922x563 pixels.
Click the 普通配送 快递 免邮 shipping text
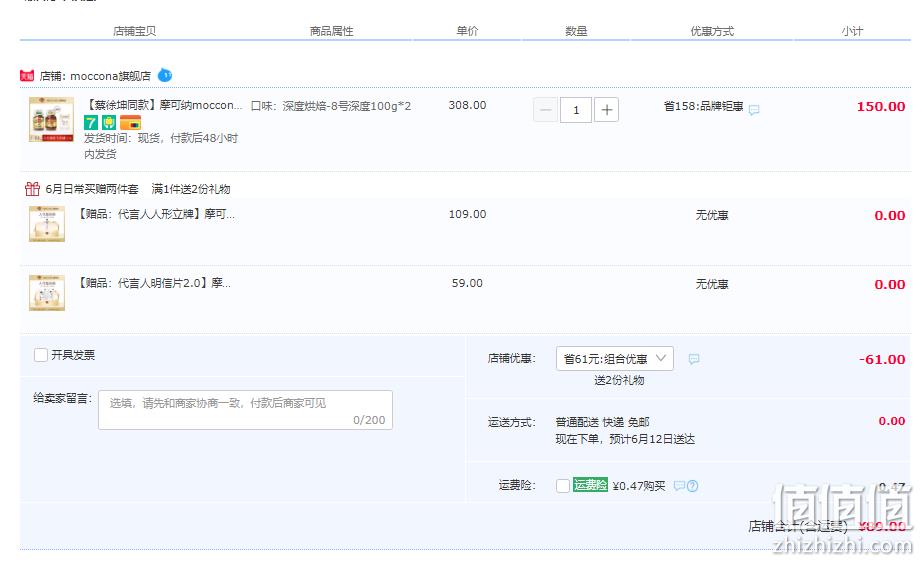(x=602, y=422)
